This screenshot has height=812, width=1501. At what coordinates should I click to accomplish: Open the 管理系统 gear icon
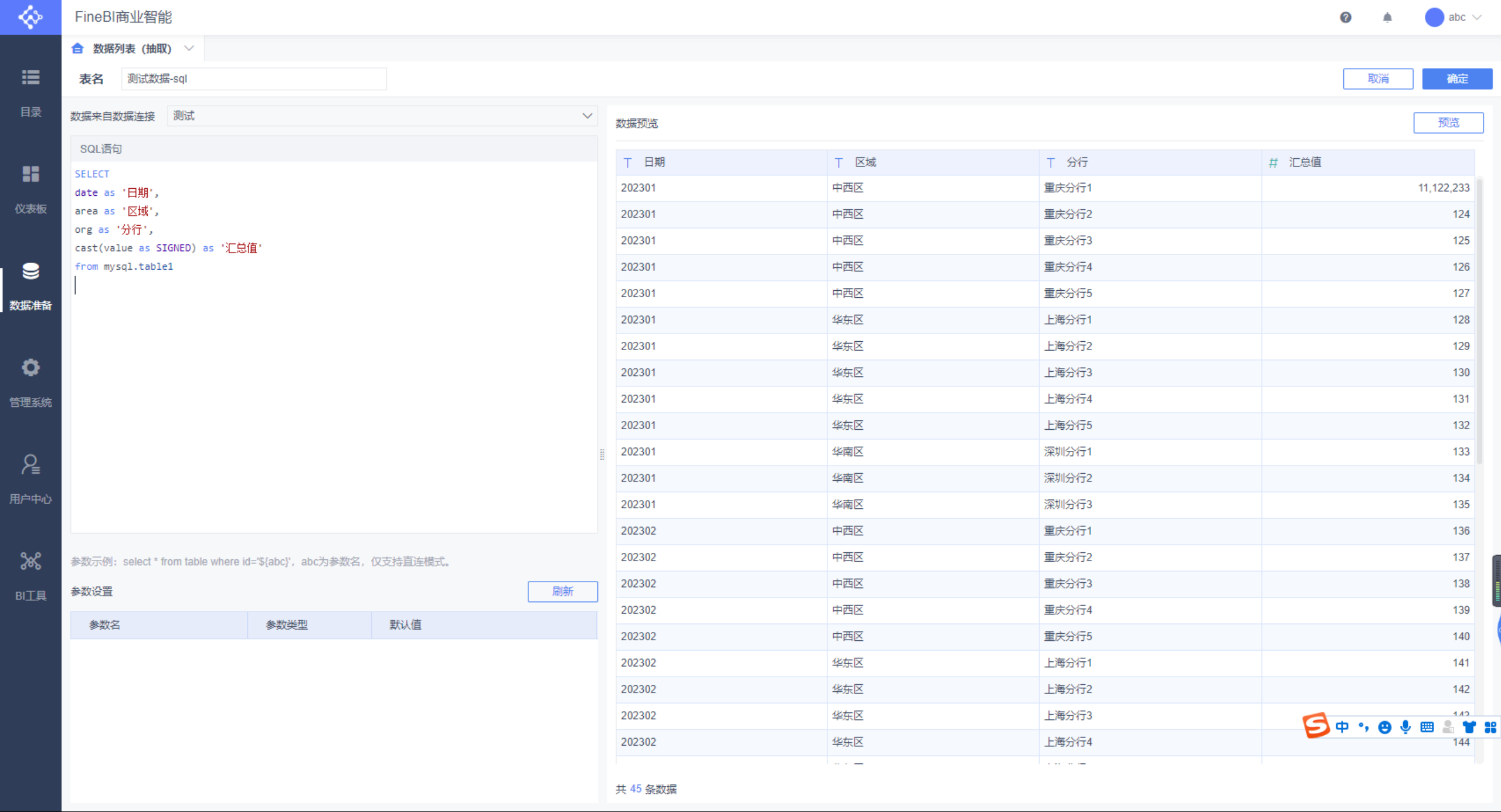[30, 368]
